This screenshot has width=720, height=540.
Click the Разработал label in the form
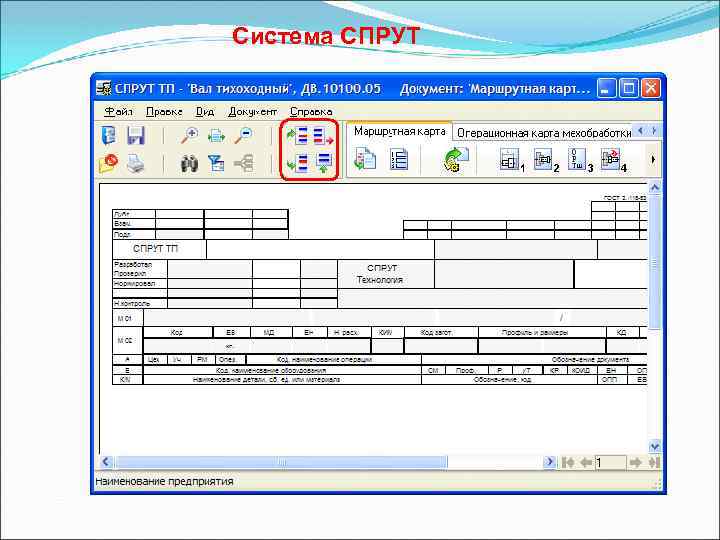[133, 265]
